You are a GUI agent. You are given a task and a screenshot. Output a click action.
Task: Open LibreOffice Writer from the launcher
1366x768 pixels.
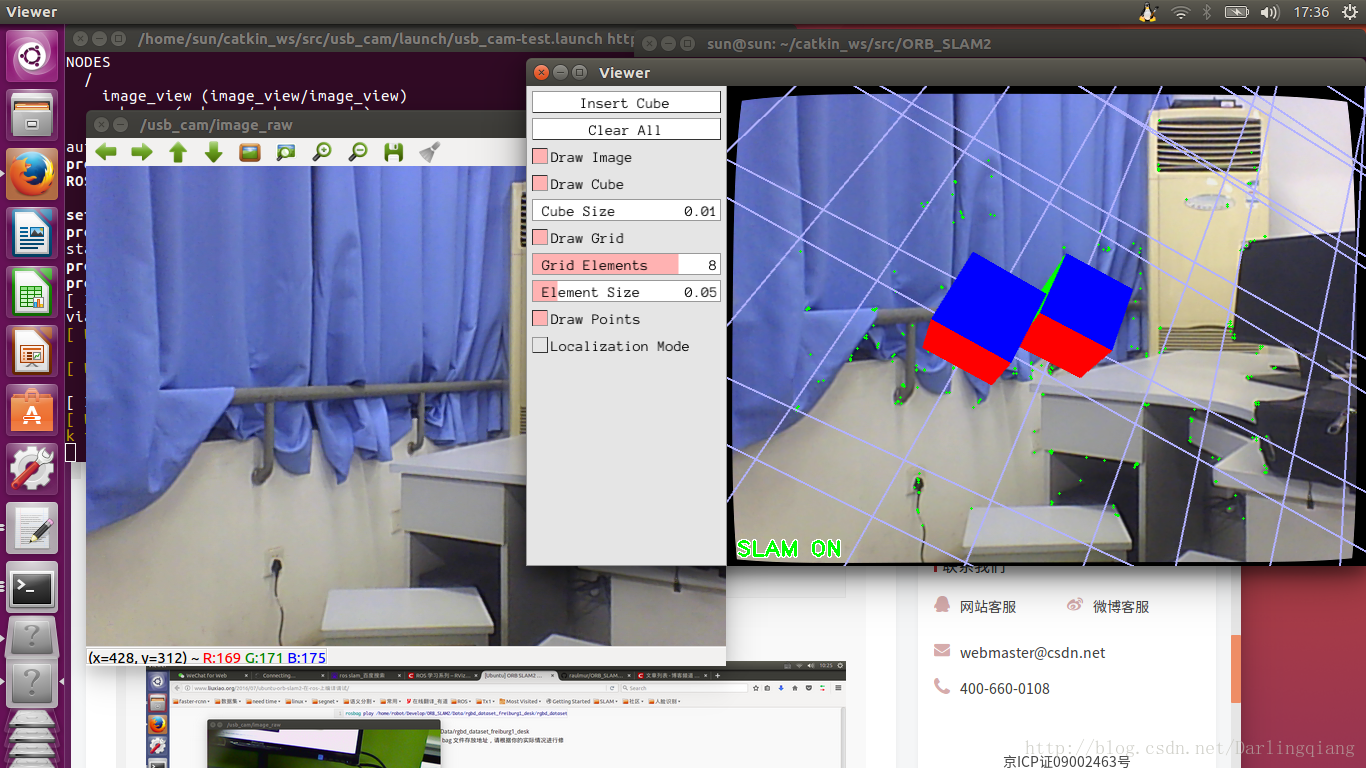[x=32, y=234]
